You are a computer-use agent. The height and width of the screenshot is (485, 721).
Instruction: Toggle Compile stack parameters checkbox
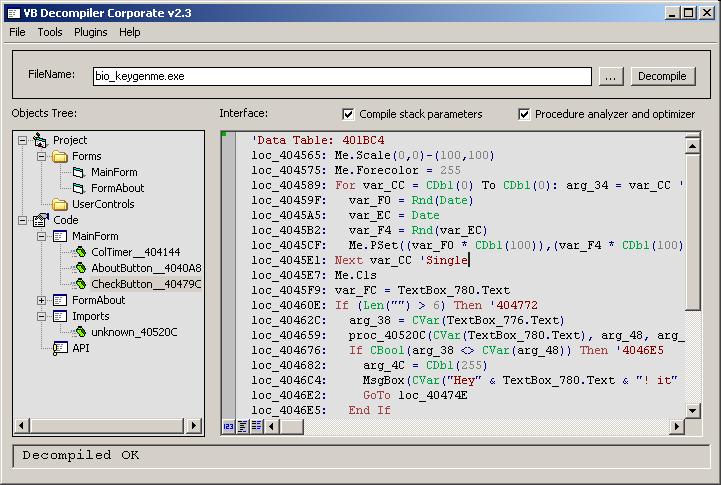(x=348, y=114)
